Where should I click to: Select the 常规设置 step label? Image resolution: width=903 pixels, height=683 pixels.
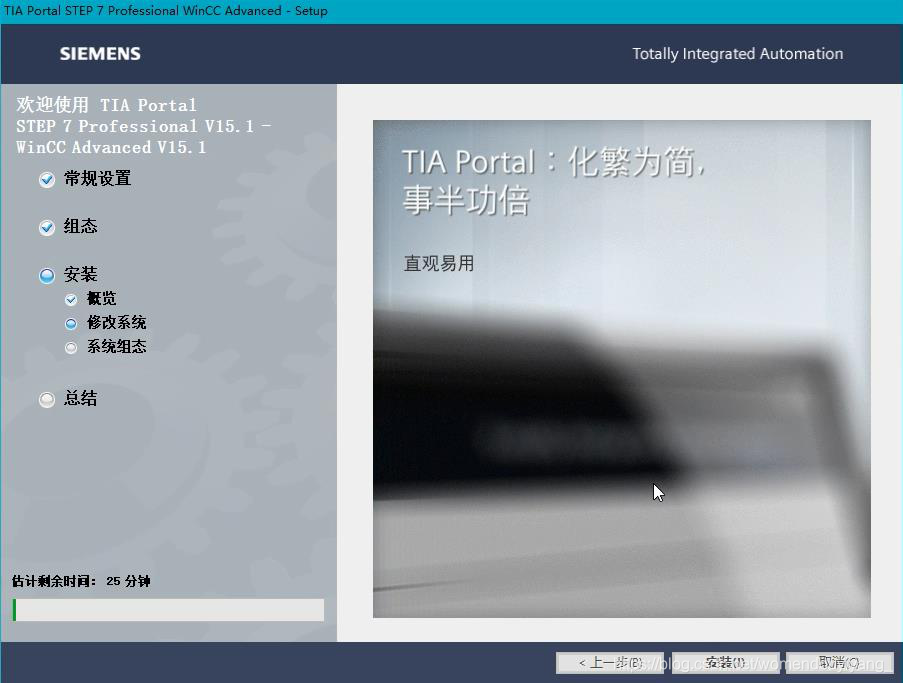97,179
